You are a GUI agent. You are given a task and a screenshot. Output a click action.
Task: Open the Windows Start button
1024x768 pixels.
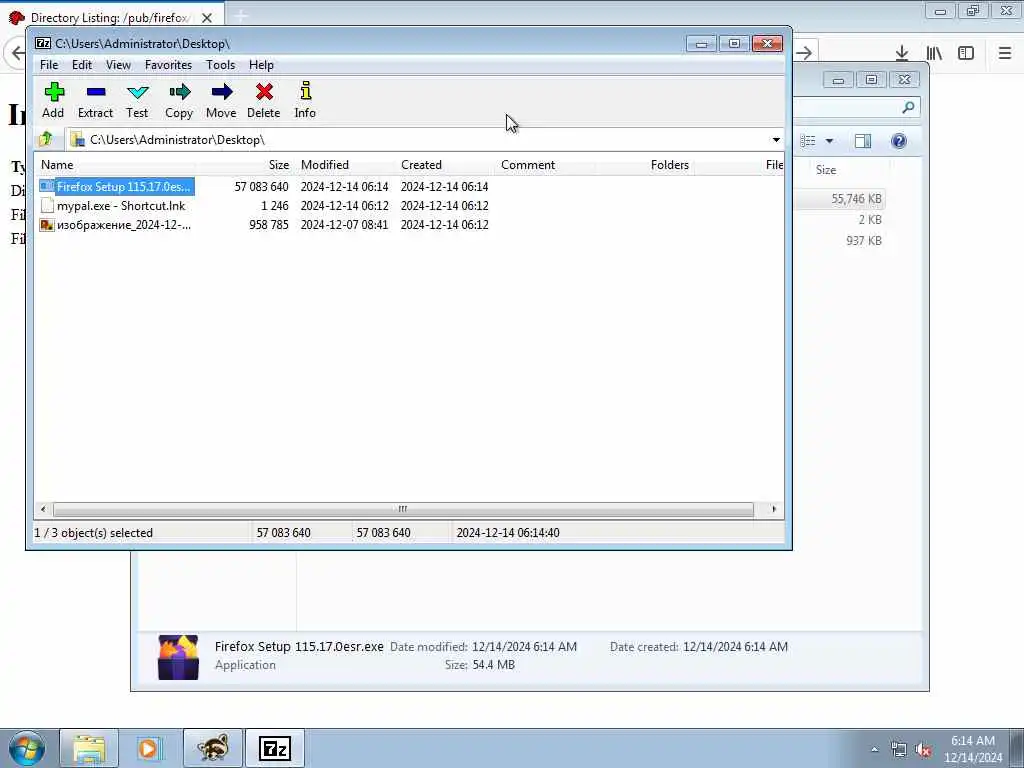pos(27,748)
